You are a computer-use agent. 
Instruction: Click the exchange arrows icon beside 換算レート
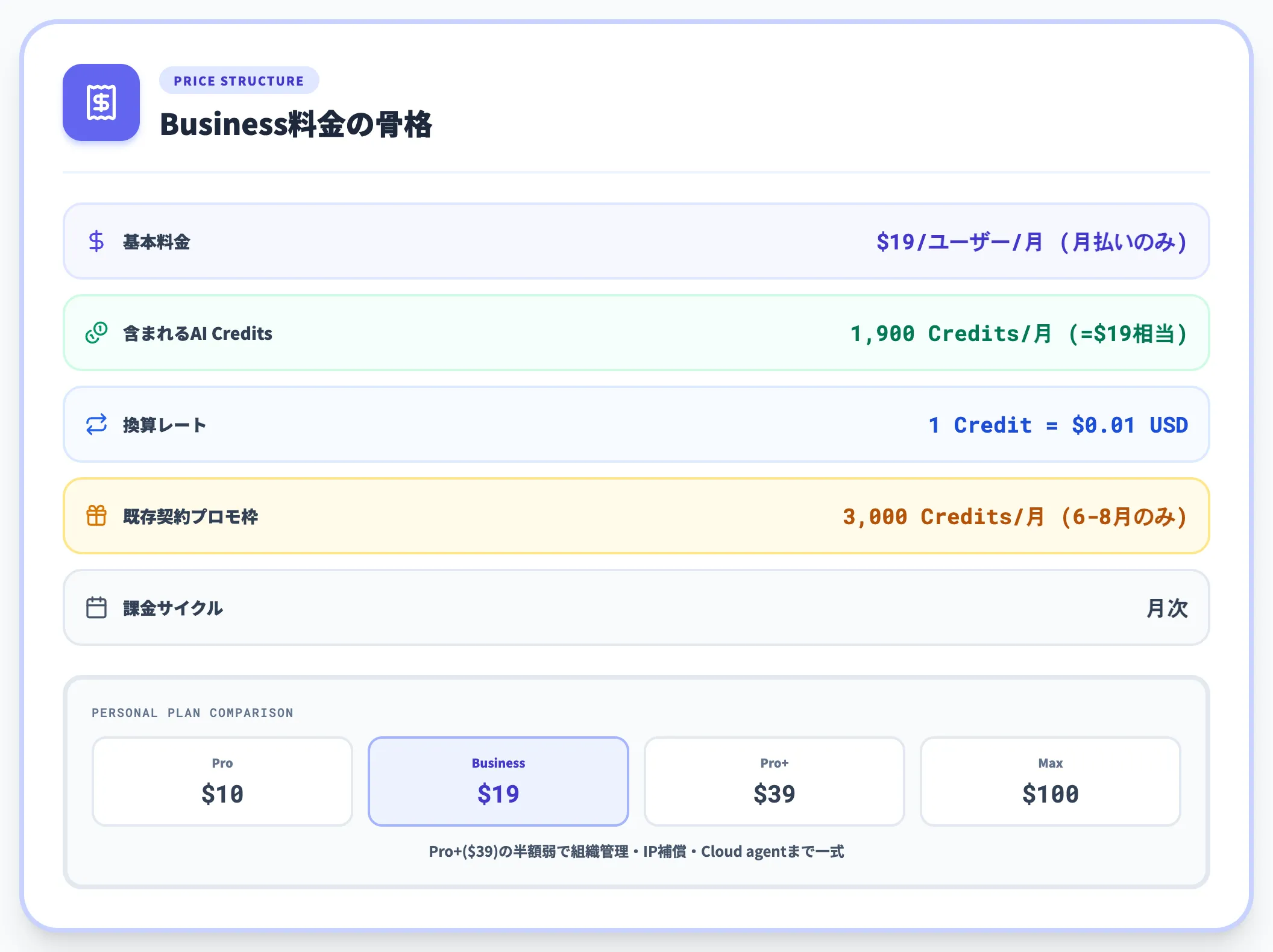pyautogui.click(x=96, y=425)
